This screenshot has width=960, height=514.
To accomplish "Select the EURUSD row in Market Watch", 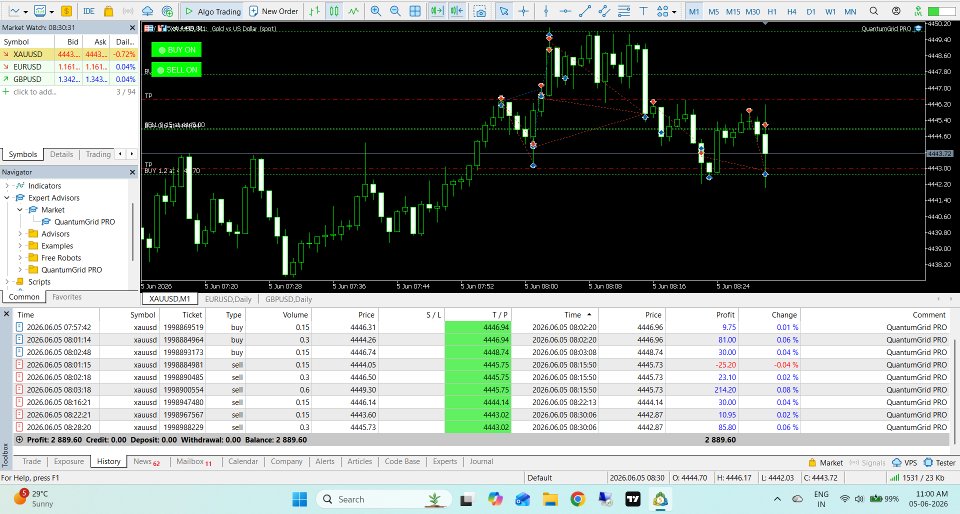I will click(69, 67).
